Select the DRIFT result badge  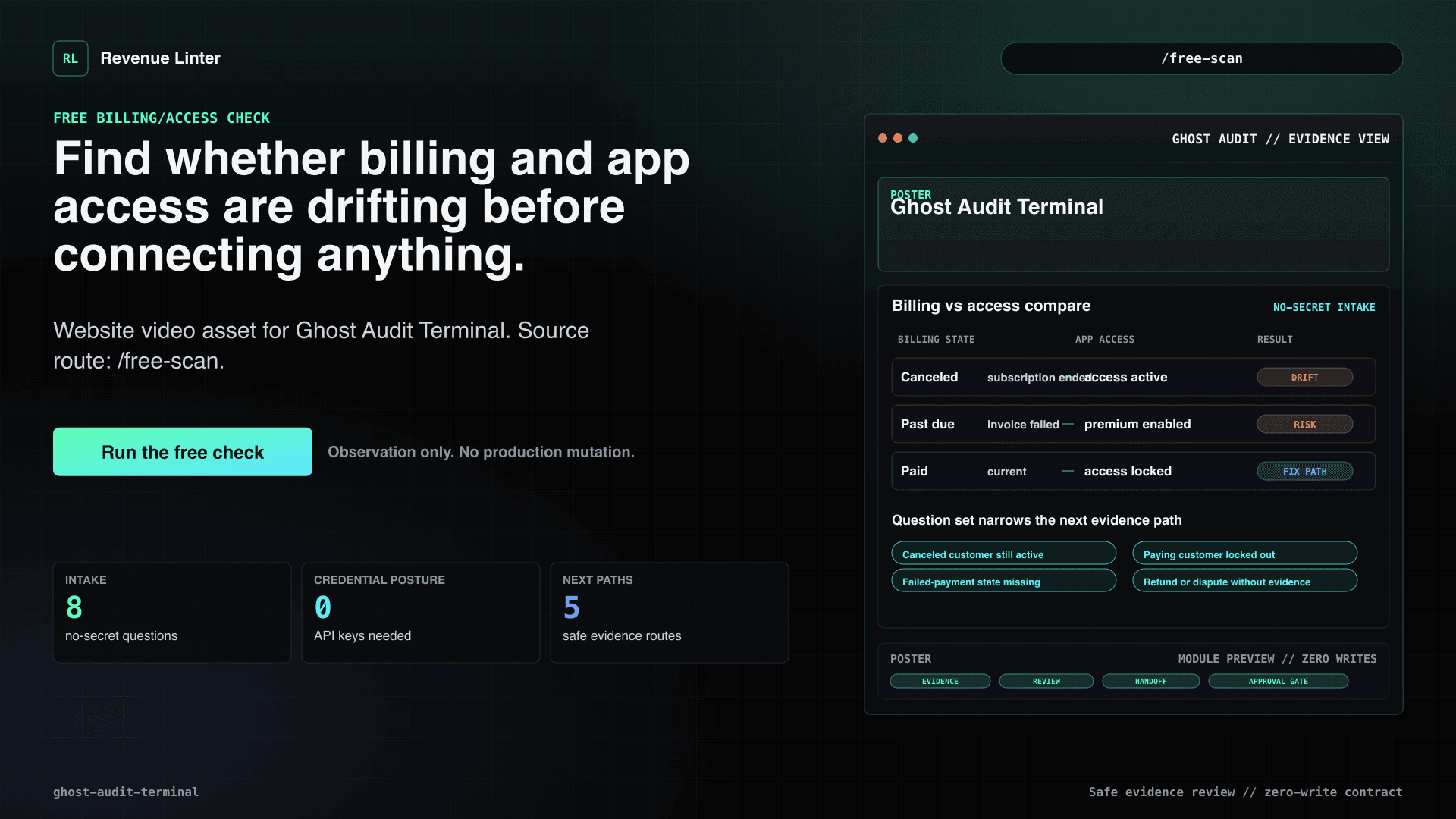[1304, 377]
